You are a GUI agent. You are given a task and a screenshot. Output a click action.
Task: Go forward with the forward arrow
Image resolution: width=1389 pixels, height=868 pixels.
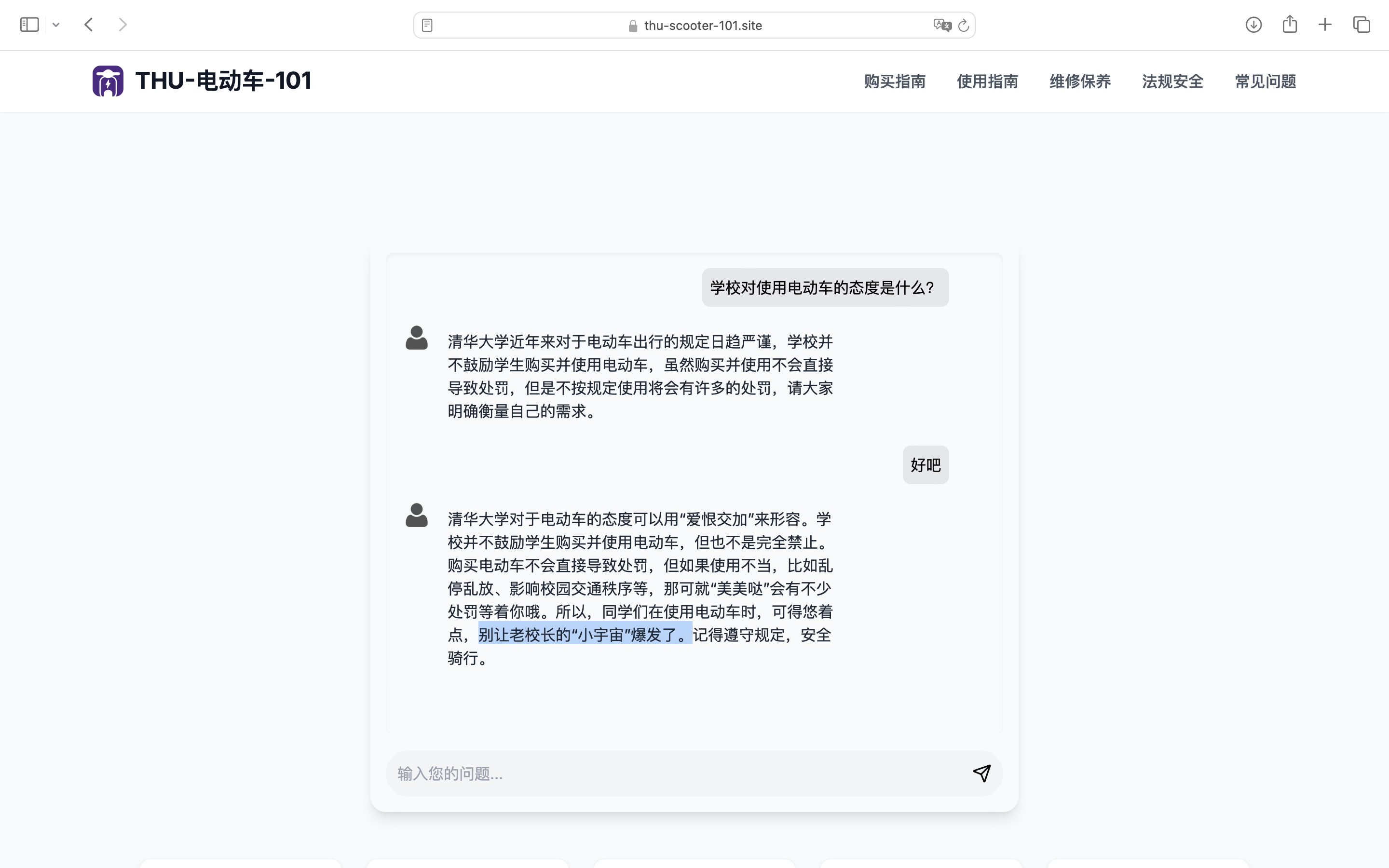point(122,25)
